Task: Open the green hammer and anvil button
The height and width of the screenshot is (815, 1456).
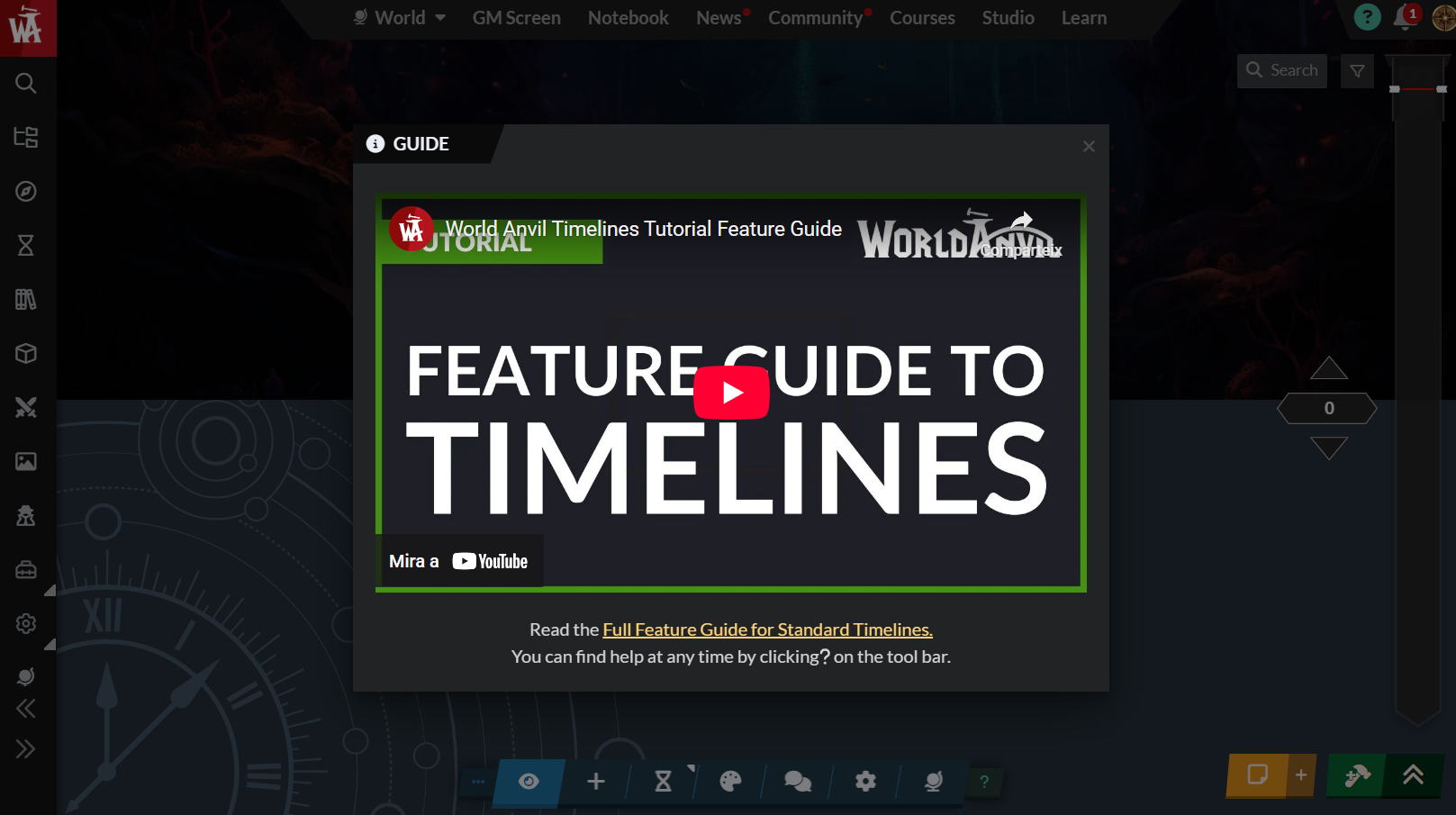Action: [1356, 774]
